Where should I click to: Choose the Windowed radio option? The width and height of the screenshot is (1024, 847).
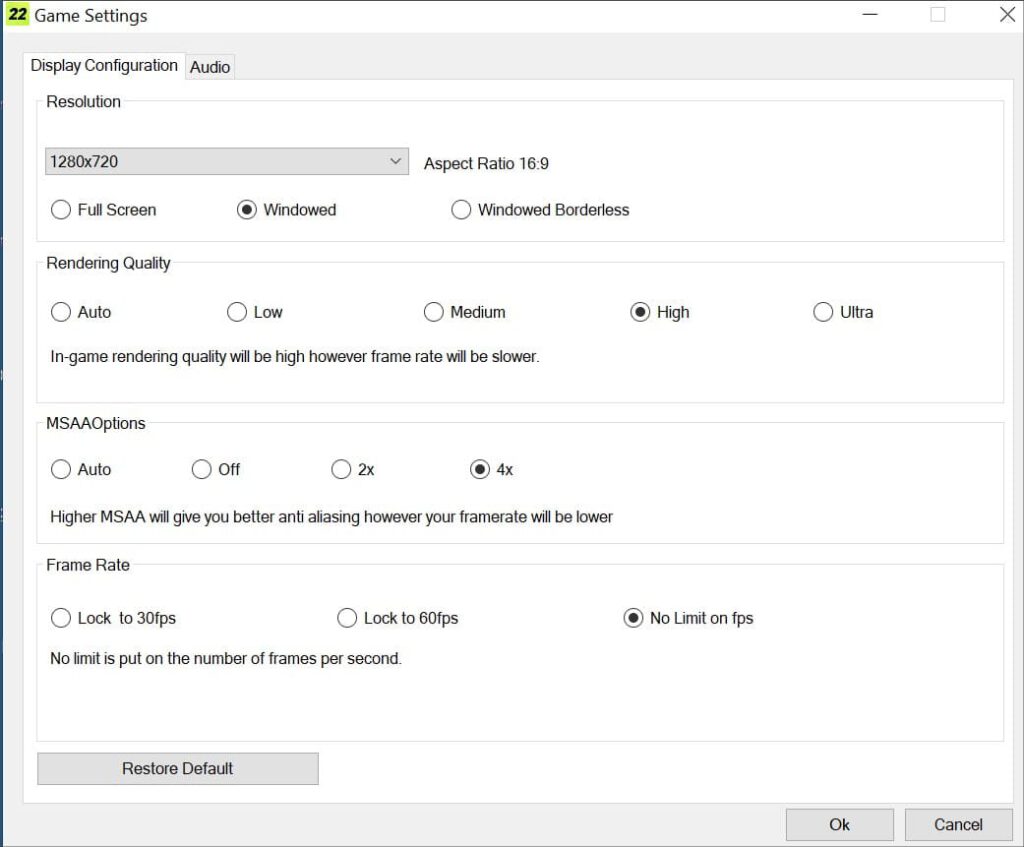247,210
